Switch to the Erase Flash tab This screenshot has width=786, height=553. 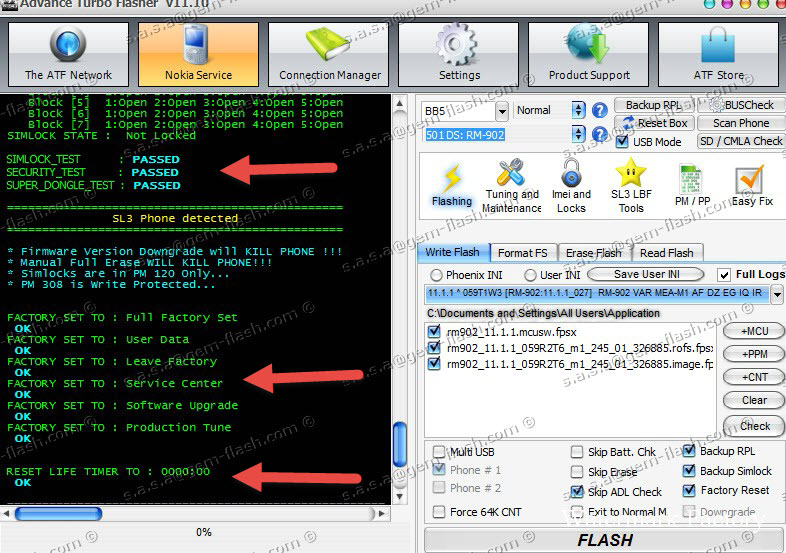tap(594, 253)
